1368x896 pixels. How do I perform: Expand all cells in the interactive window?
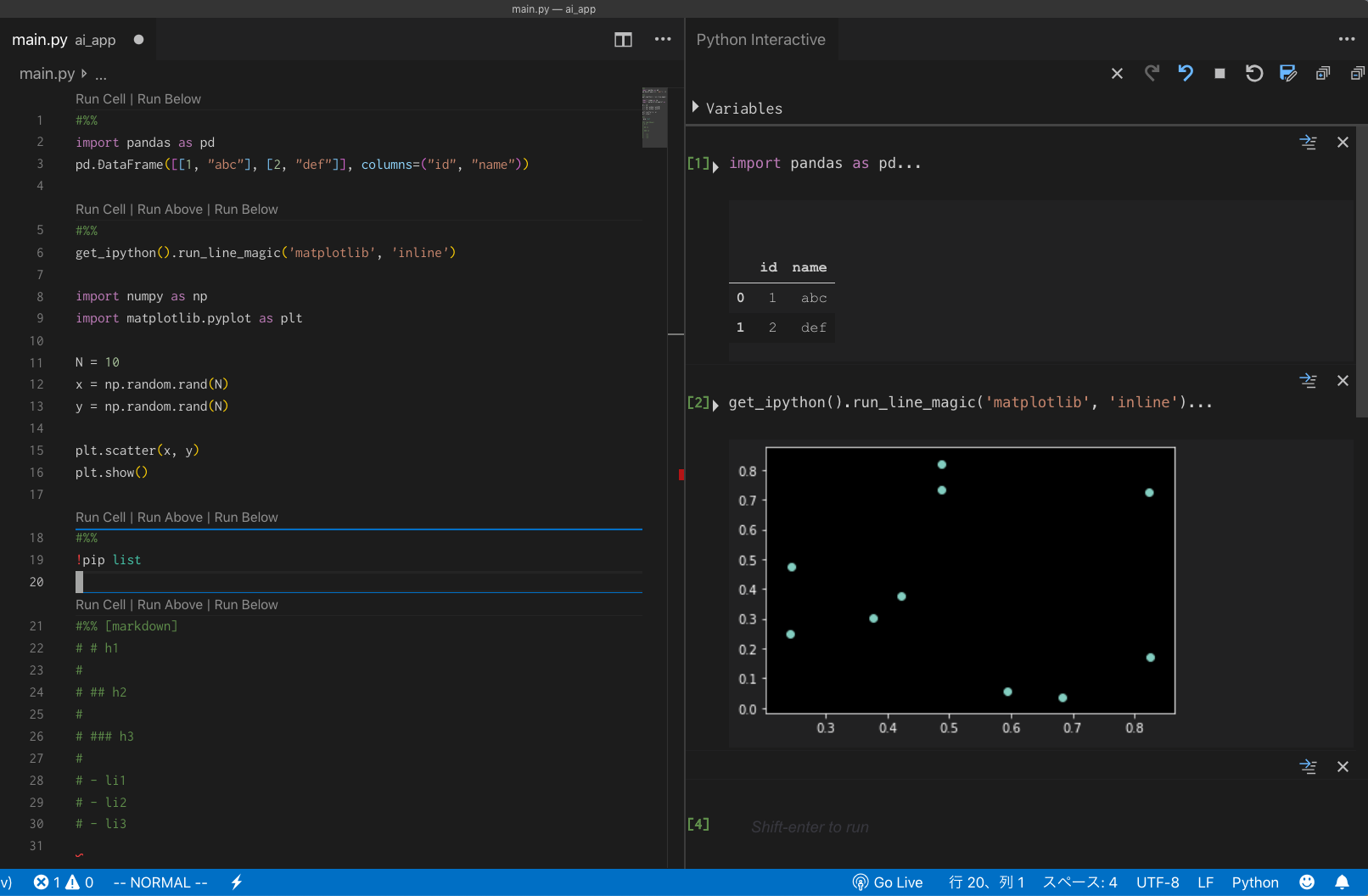[1322, 74]
